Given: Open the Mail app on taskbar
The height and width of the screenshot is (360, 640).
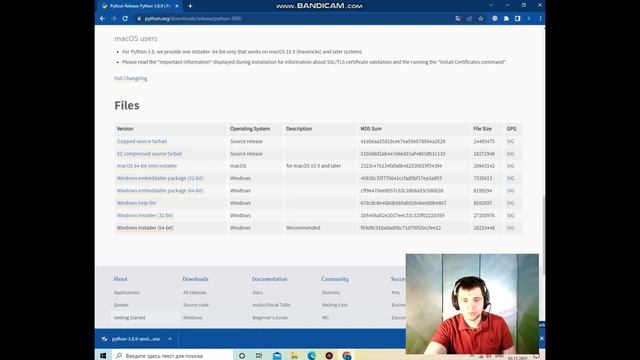Looking at the screenshot, I should point(277,356).
